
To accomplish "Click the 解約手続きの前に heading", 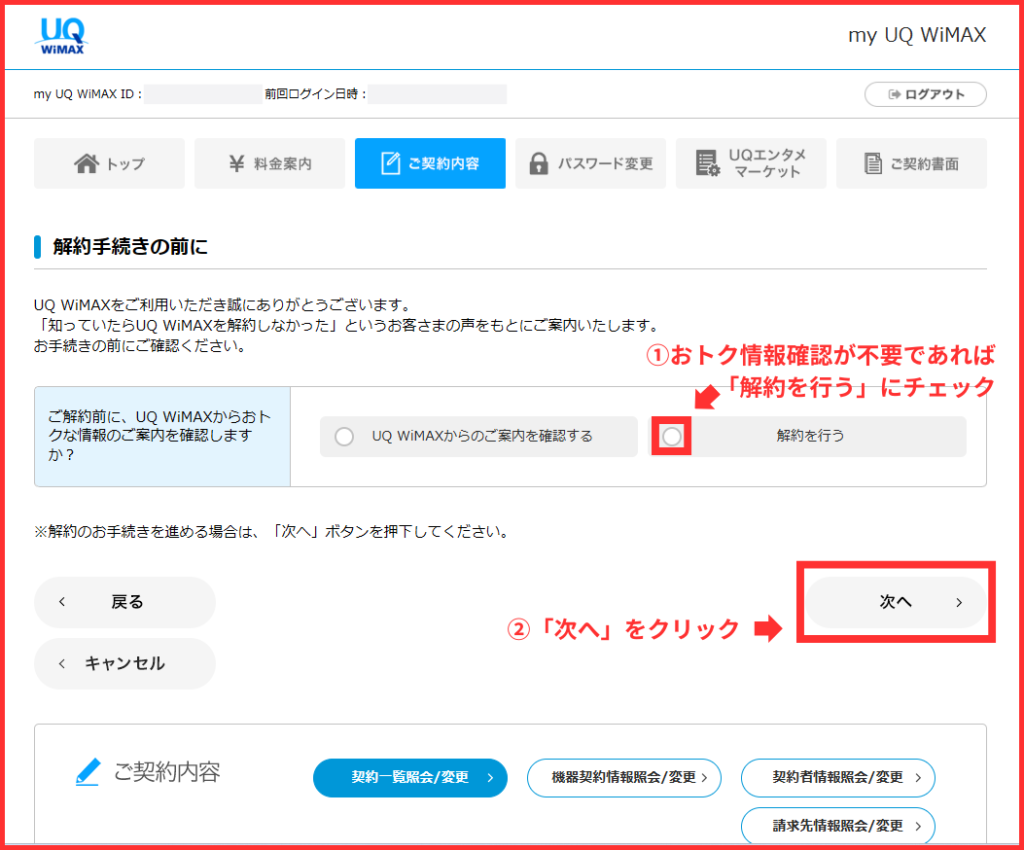I will [x=131, y=247].
